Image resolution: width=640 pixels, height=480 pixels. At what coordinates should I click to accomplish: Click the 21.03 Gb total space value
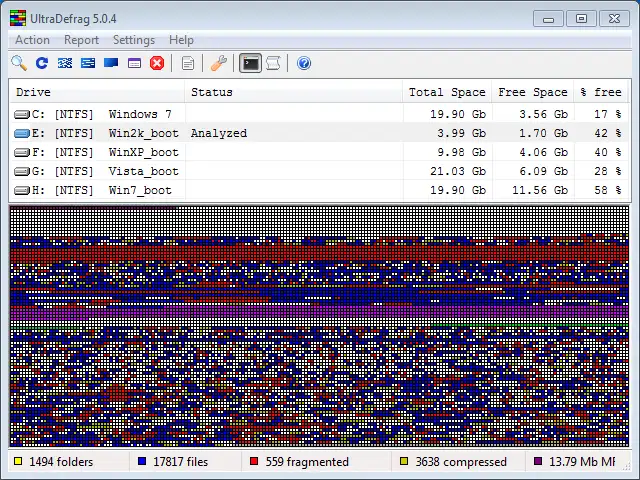(458, 171)
